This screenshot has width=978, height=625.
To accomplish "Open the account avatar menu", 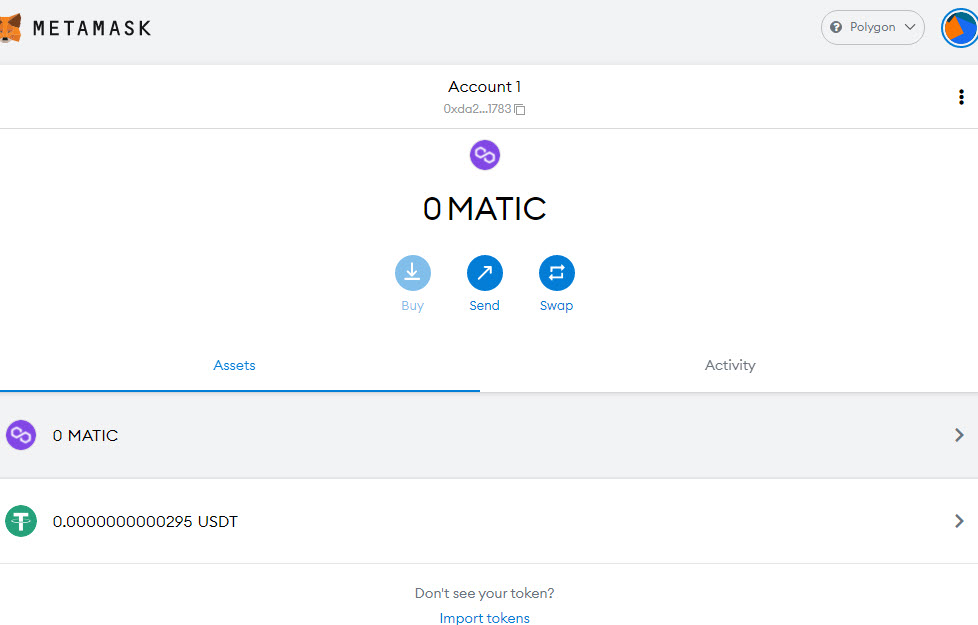I will pyautogui.click(x=959, y=28).
